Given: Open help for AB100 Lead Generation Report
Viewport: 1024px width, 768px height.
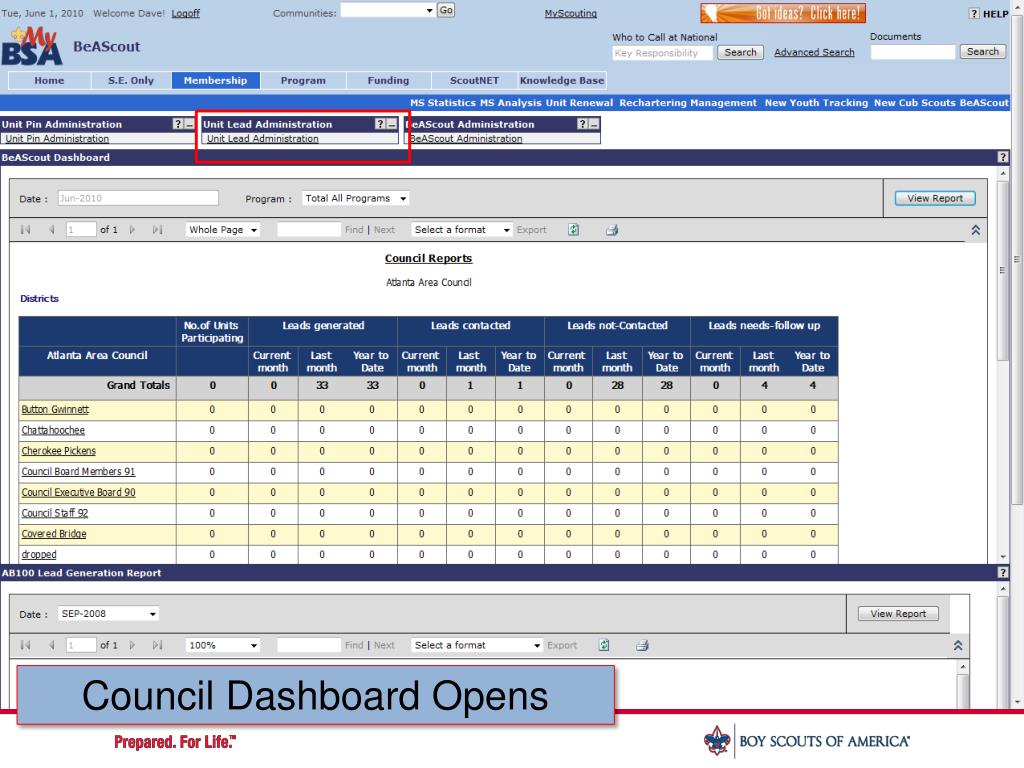Looking at the screenshot, I should 1003,573.
